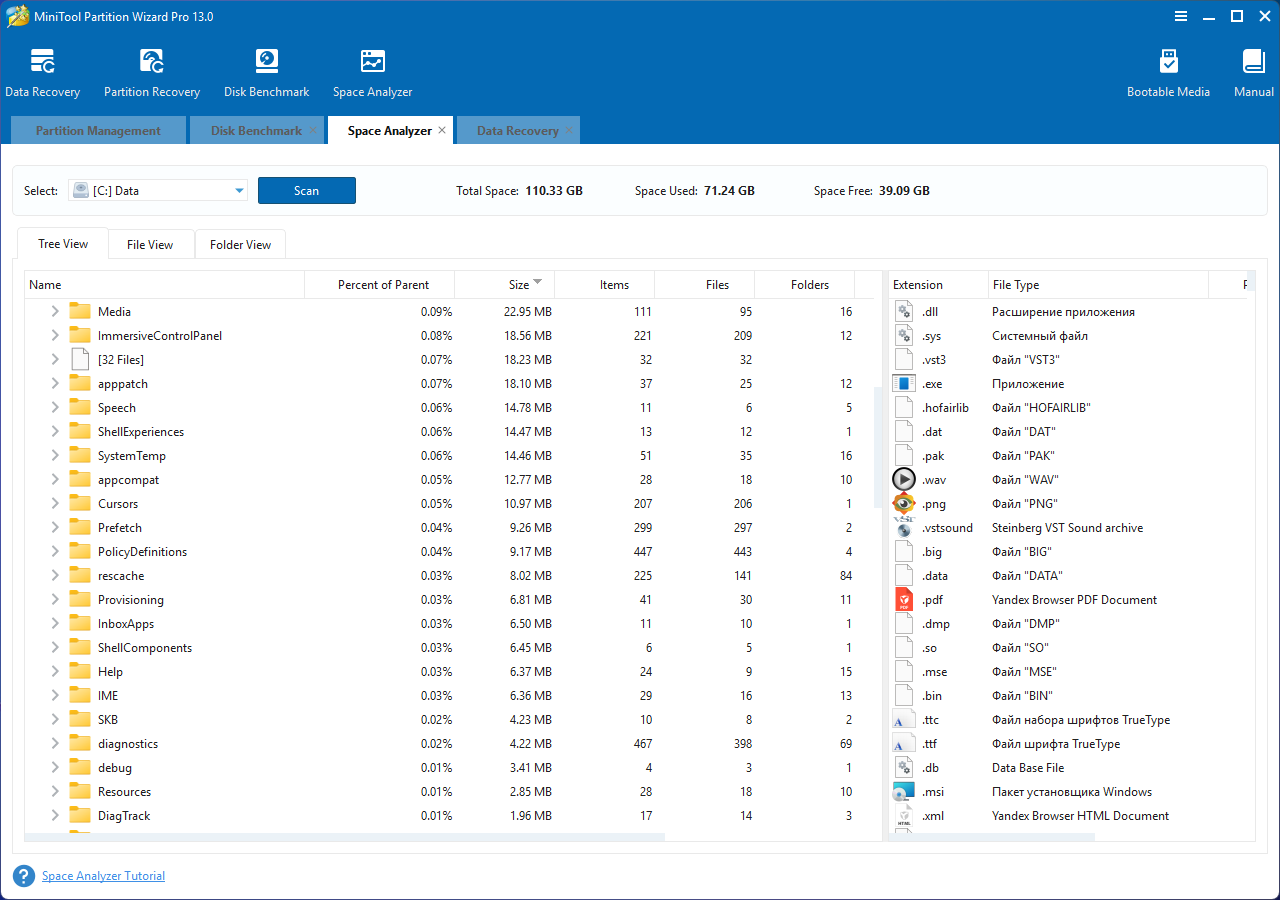Open the Data Recovery toolbar icon
1280x900 pixels.
coord(43,62)
